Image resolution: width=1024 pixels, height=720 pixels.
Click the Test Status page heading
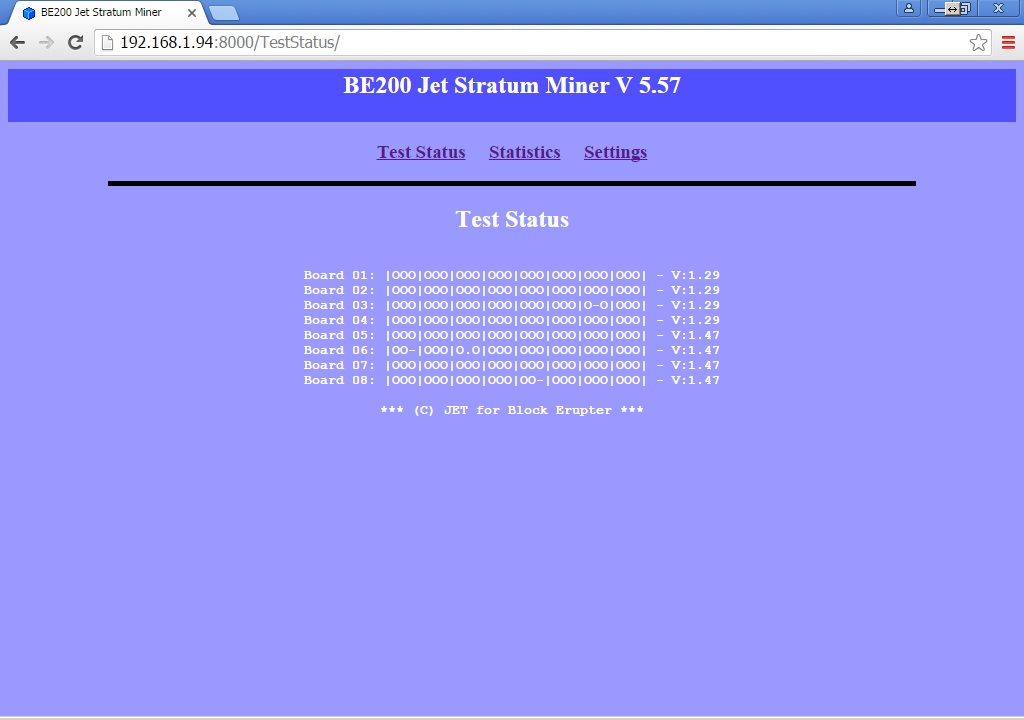click(x=512, y=220)
